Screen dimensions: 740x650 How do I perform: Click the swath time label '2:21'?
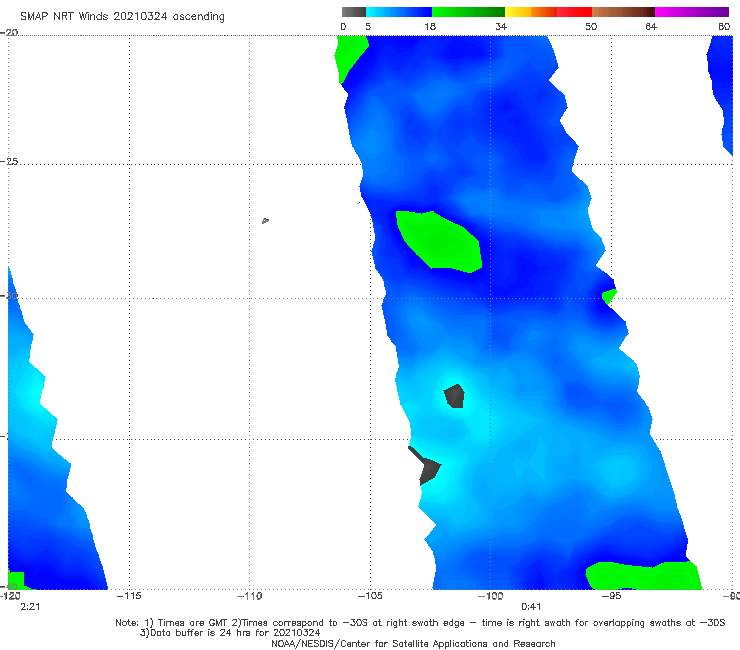[x=30, y=607]
